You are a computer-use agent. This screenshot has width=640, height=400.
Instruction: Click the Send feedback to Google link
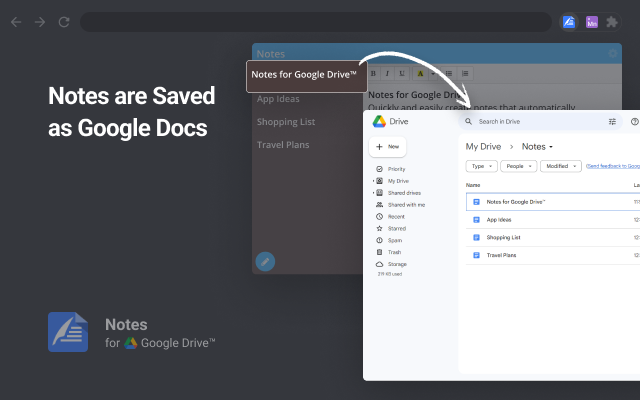613,166
